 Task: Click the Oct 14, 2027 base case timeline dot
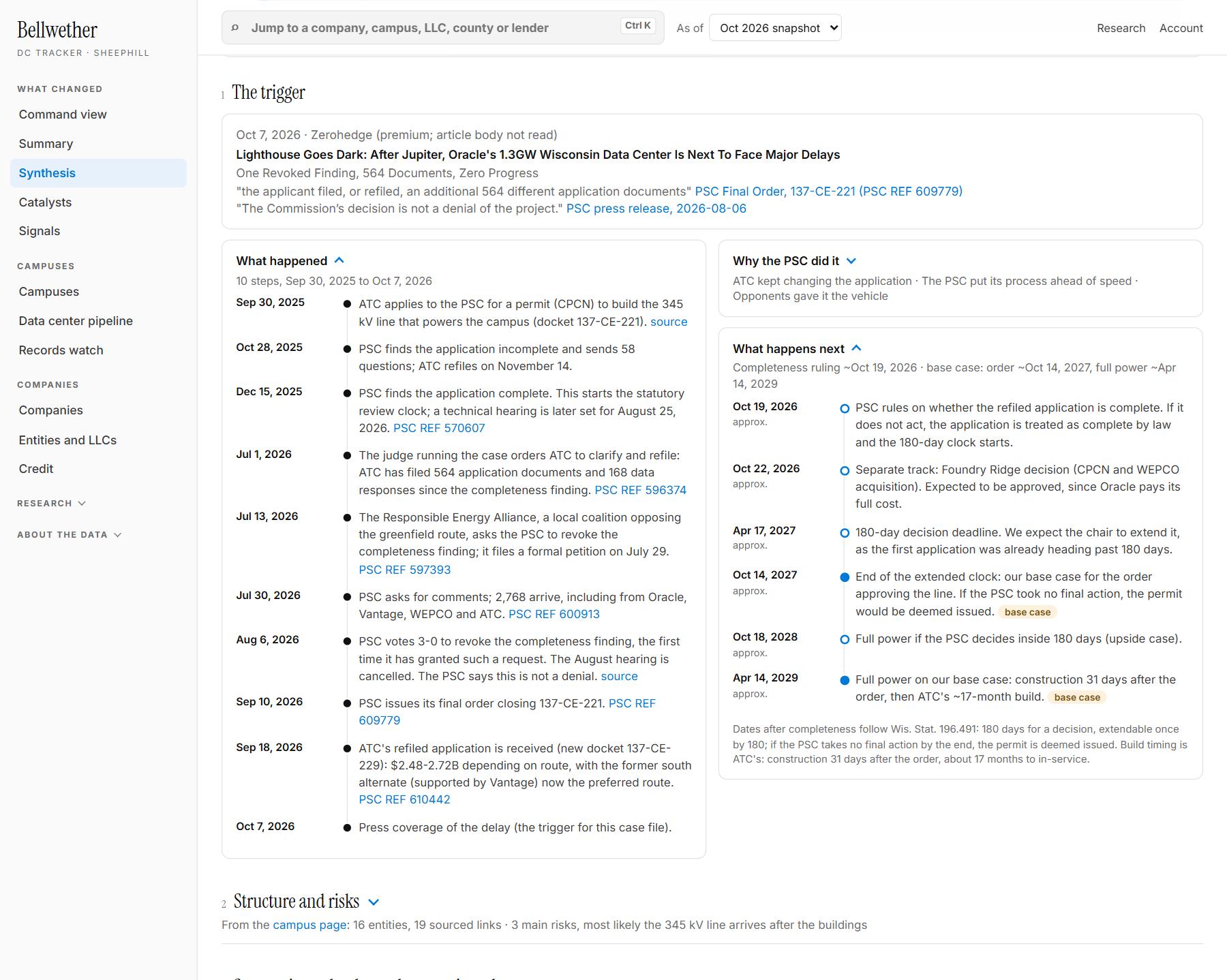pos(845,577)
